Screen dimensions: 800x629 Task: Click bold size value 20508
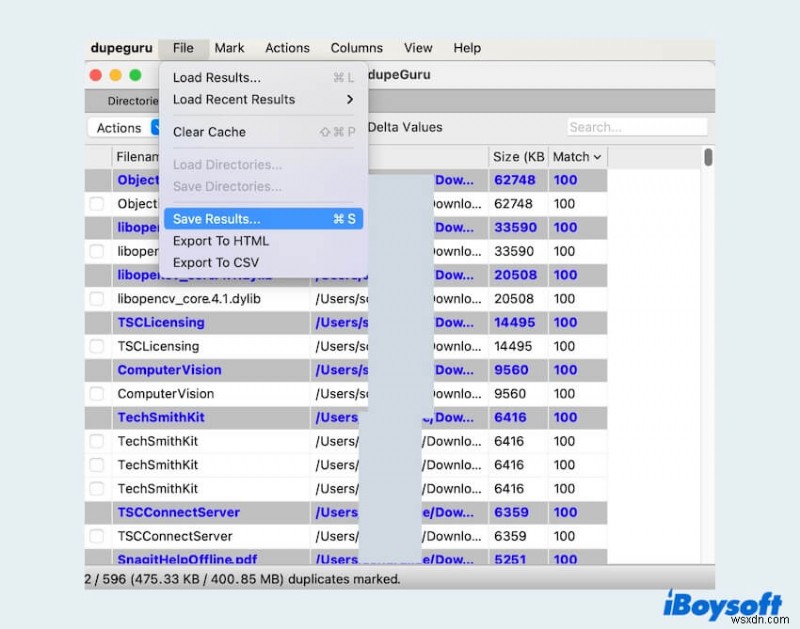click(x=515, y=275)
